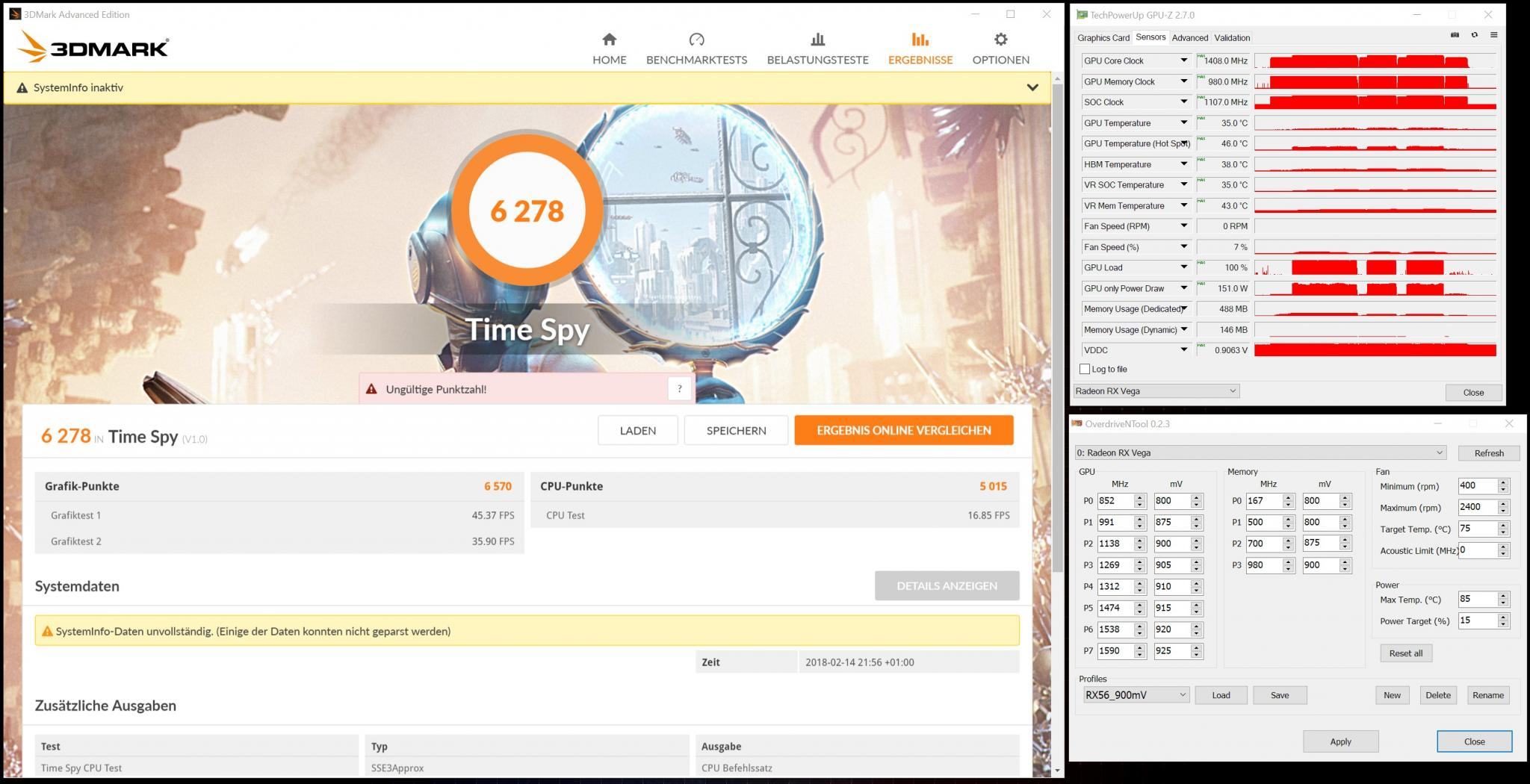This screenshot has height=784, width=1530.
Task: Expand the SystemInfo inaktiv banner chevron
Action: pos(1032,87)
